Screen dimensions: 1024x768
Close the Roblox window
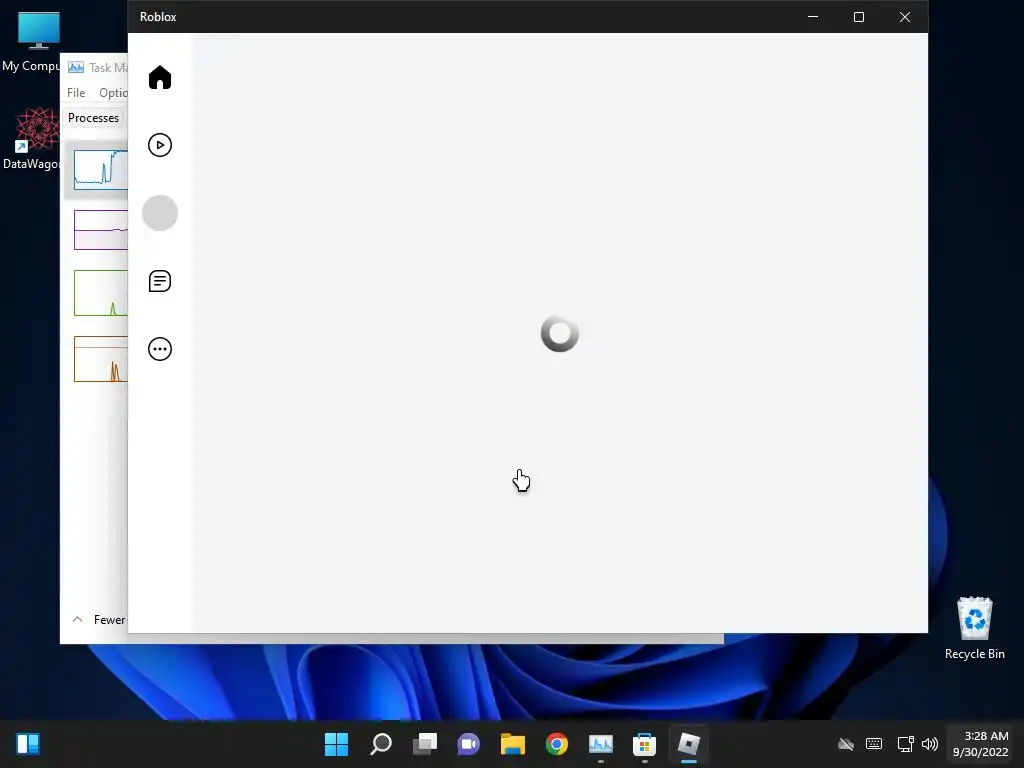click(904, 17)
